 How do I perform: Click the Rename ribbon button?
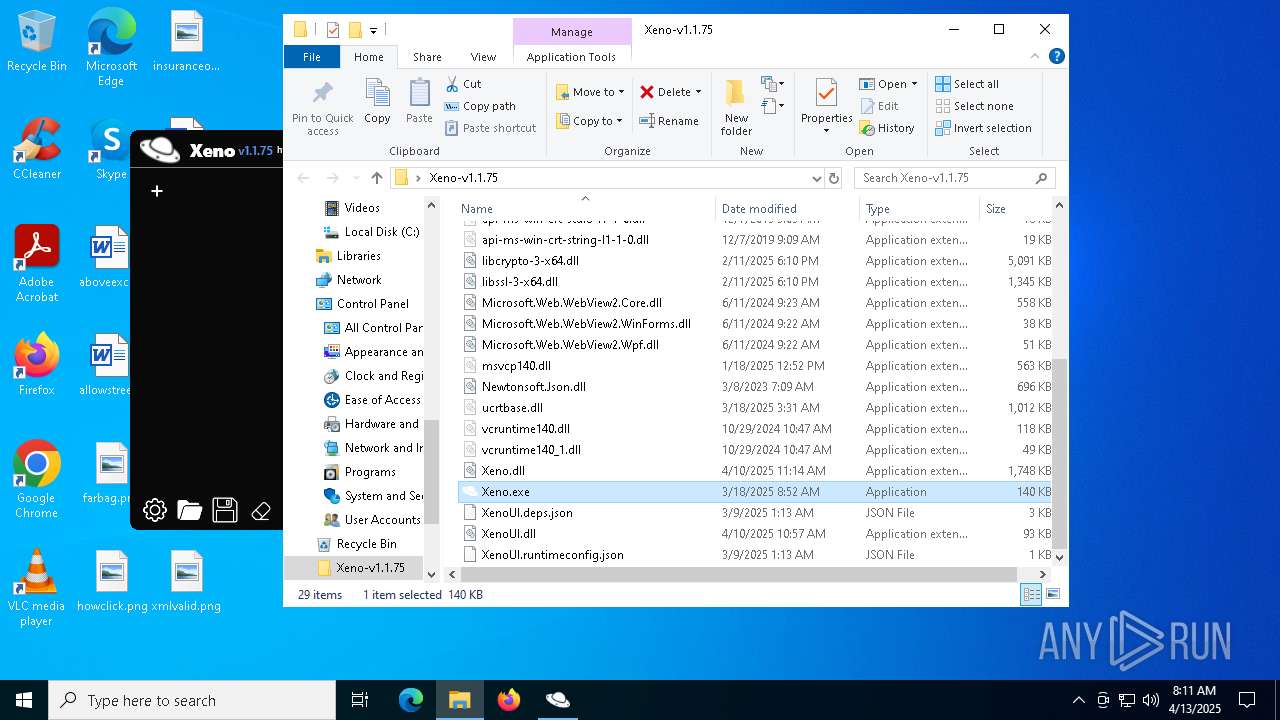669,121
